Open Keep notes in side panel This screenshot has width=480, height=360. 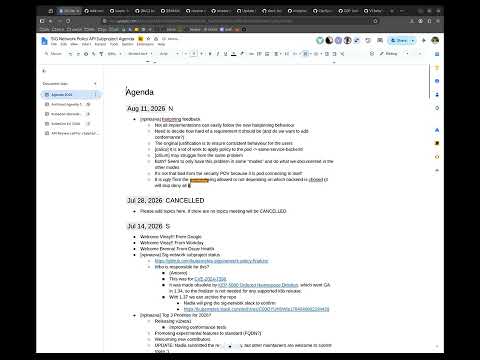[x=437, y=68]
